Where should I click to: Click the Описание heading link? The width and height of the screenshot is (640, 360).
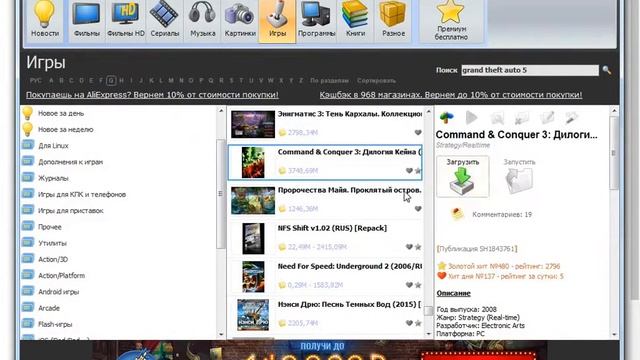pos(453,293)
